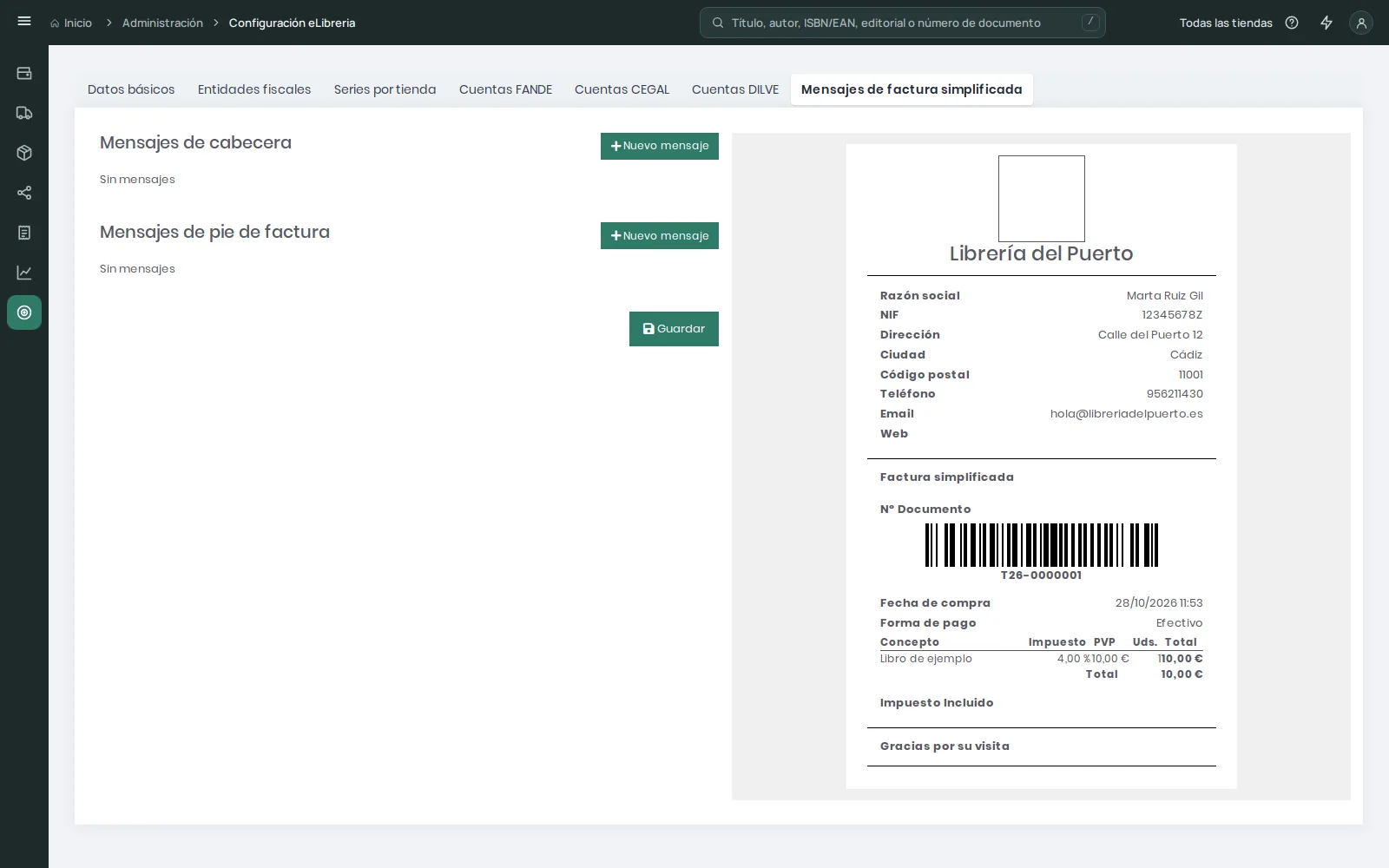Click the T26-0000001 document number
Viewport: 1389px width, 868px height.
point(1042,575)
